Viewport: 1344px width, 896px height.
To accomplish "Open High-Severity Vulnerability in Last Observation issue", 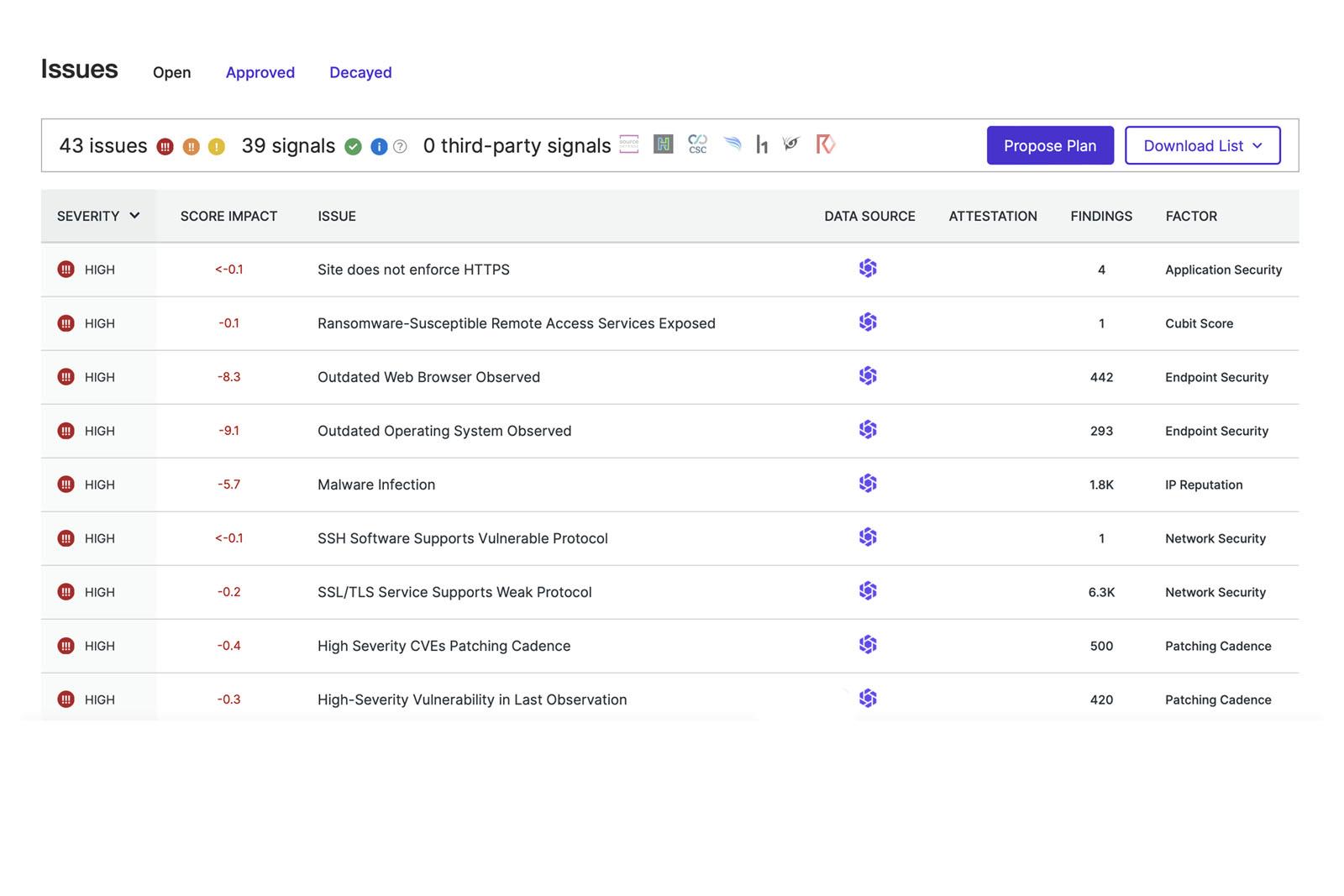I will [x=472, y=700].
